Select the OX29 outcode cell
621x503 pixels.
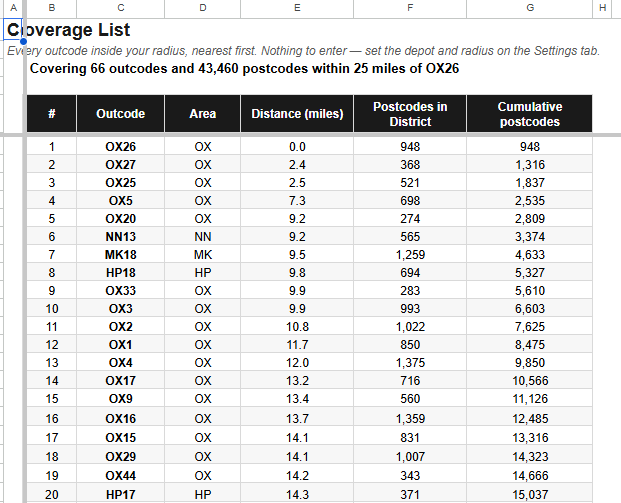click(x=120, y=457)
